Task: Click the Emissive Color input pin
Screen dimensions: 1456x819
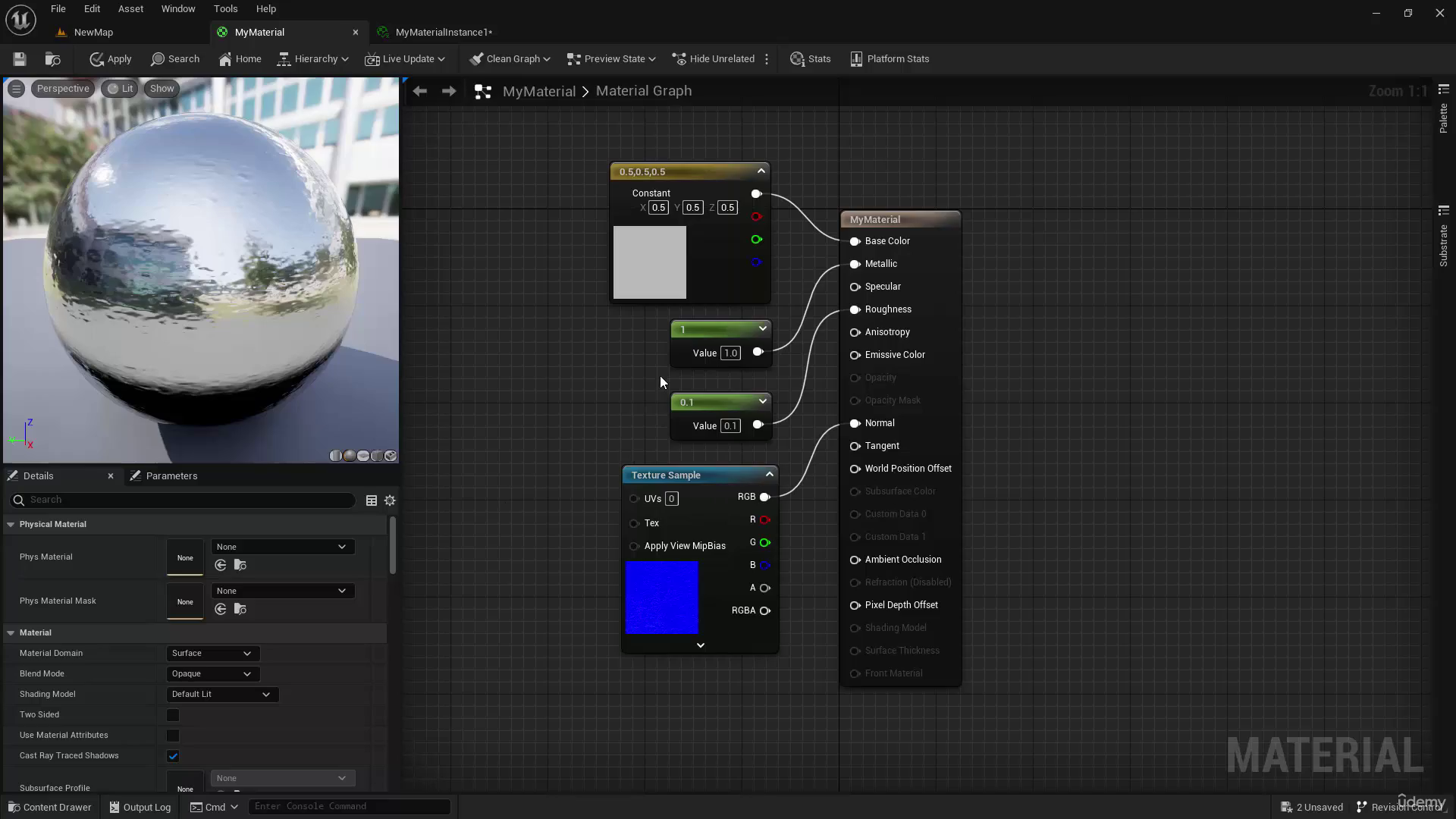Action: point(855,355)
